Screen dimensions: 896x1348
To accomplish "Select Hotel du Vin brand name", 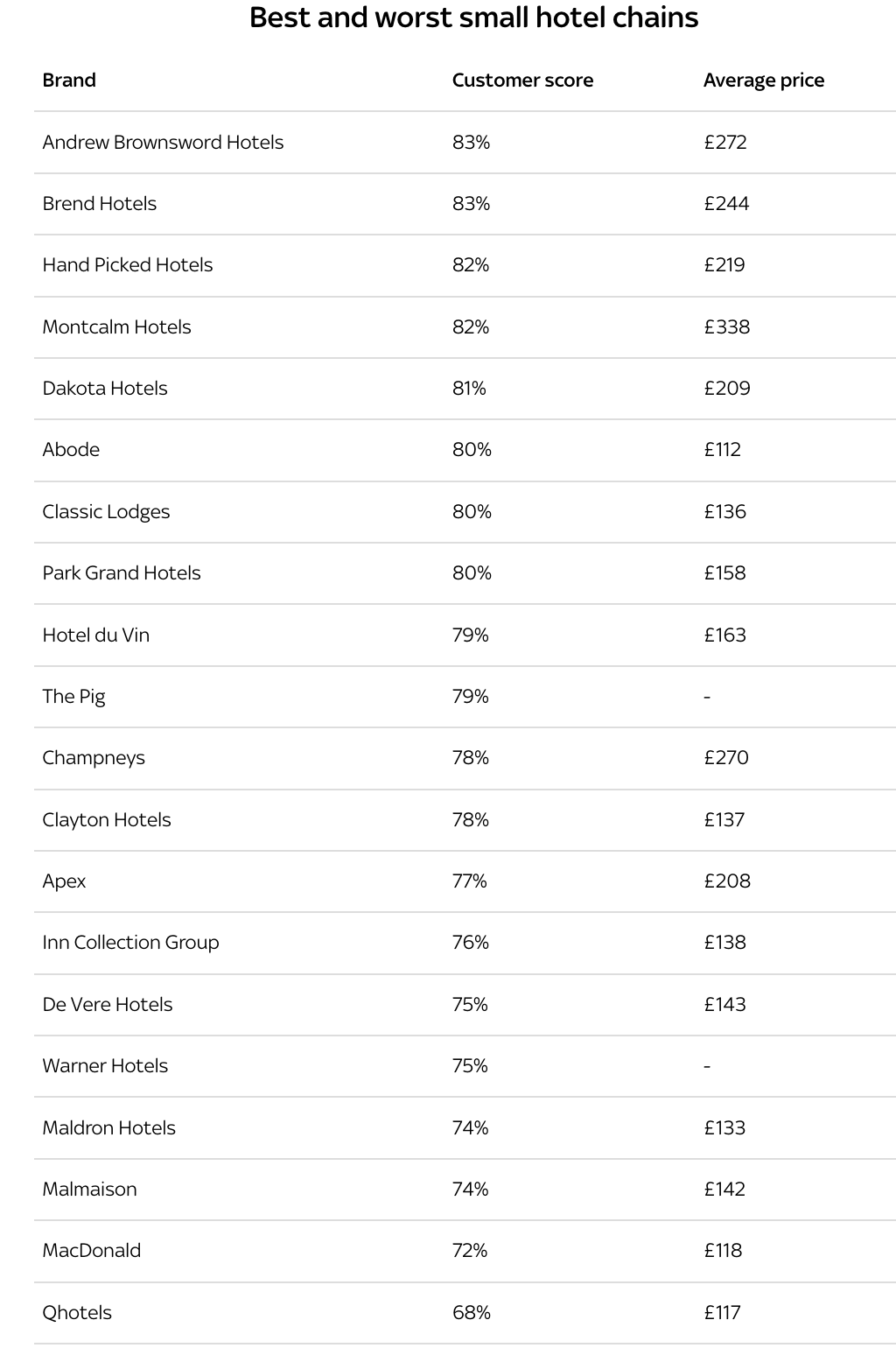I will click(95, 635).
